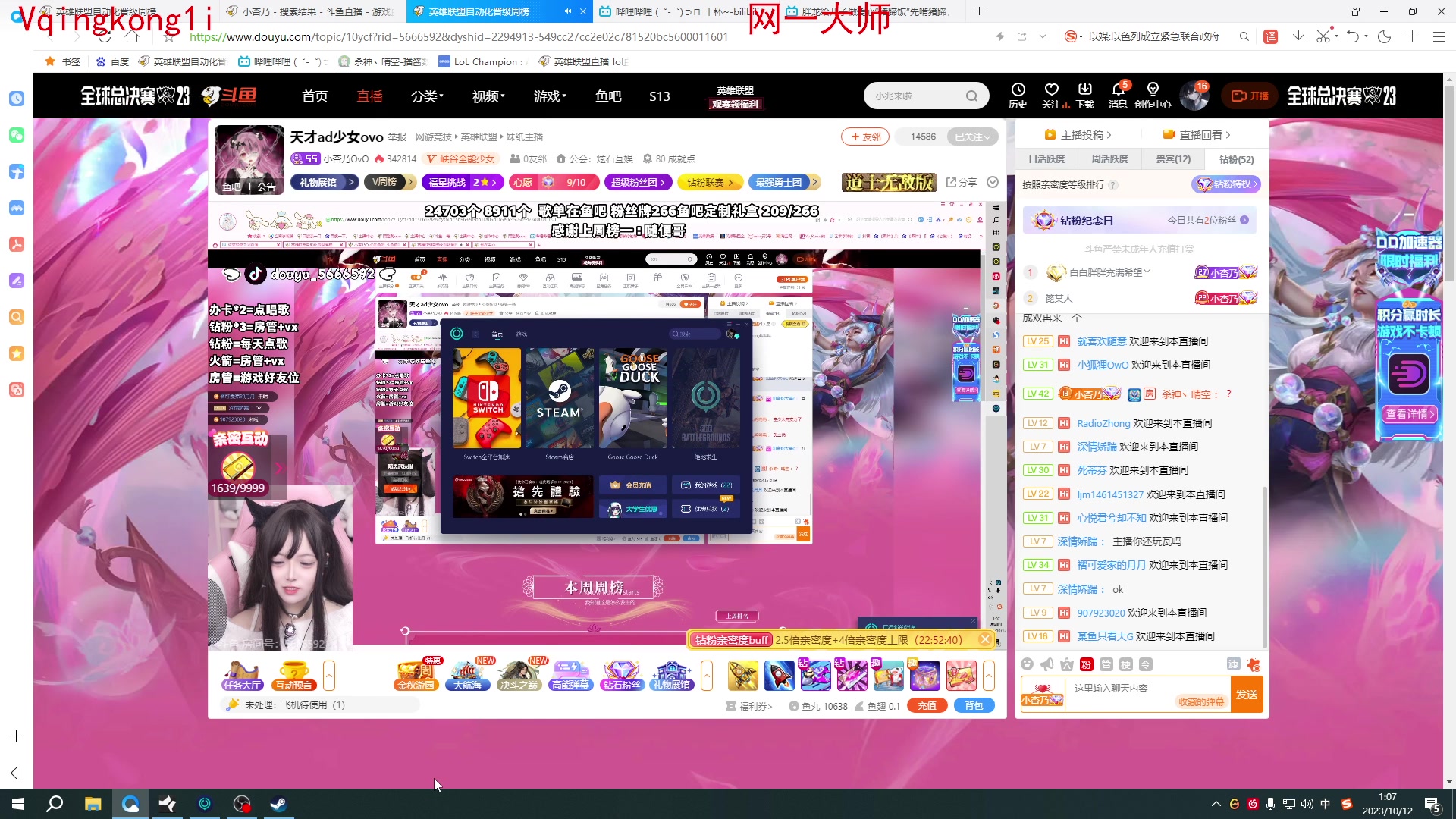
Task: Click the red 粉 fan badge icon
Action: point(1086,664)
